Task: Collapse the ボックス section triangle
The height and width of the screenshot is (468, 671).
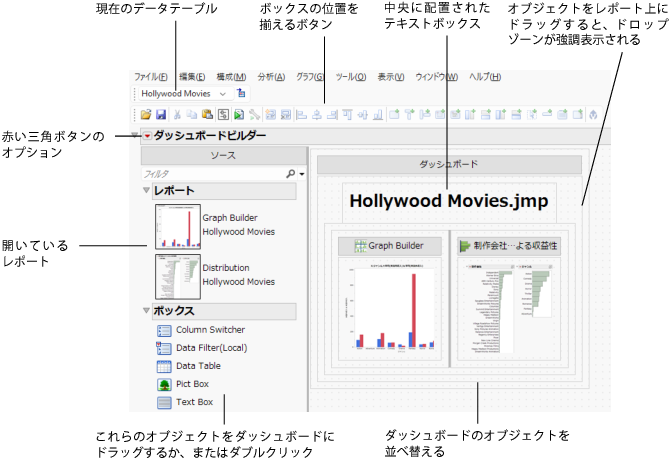Action: coord(146,310)
